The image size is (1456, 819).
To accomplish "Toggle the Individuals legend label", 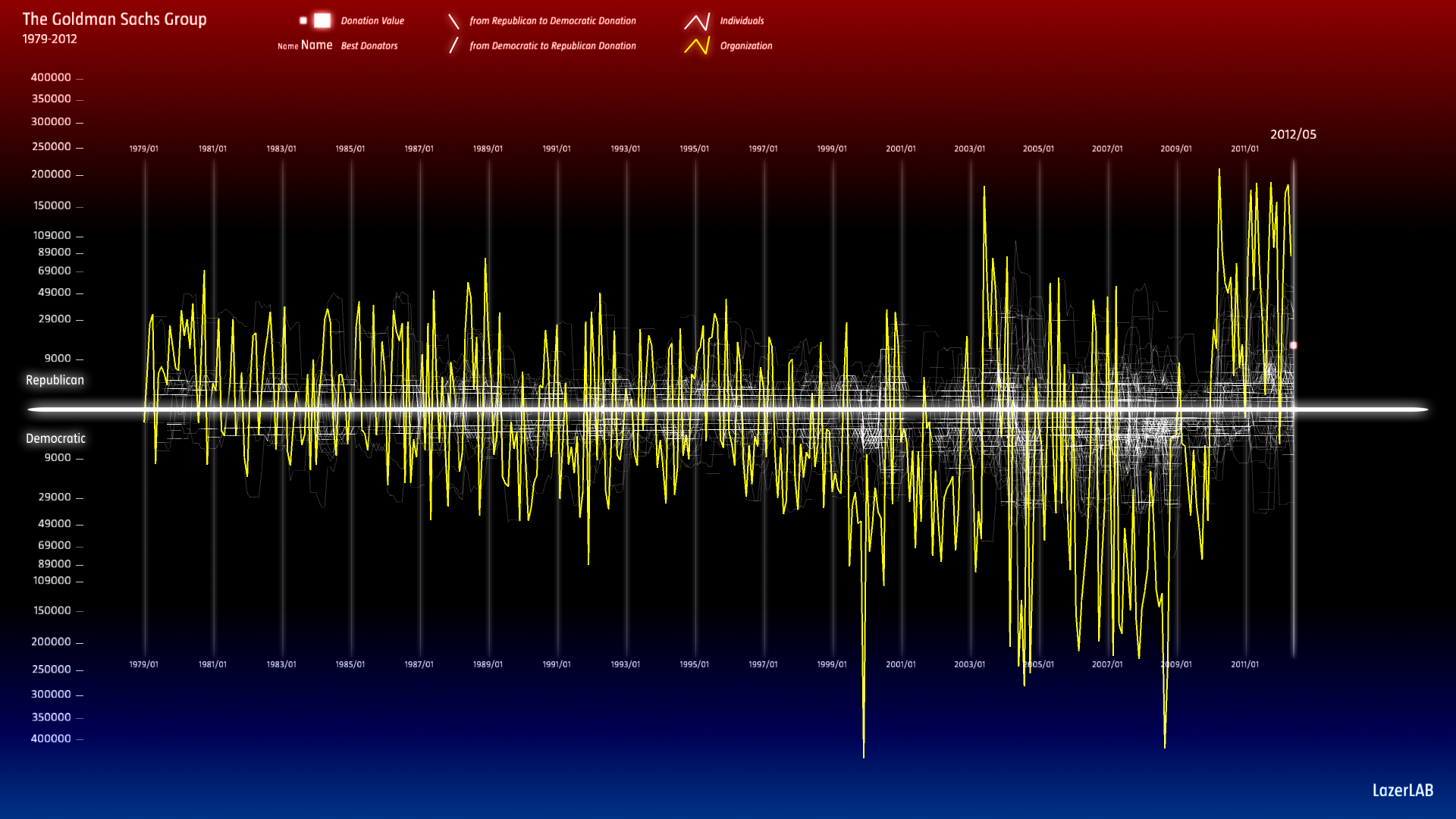I will [x=742, y=21].
